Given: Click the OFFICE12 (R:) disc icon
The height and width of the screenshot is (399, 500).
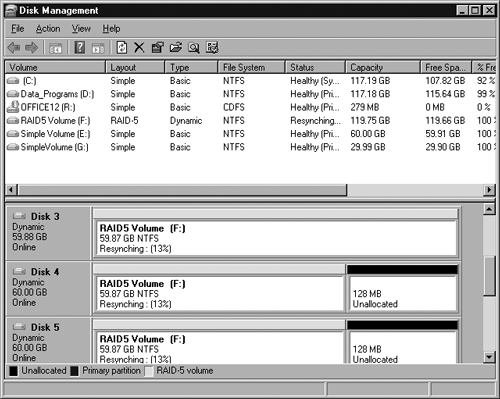Looking at the screenshot, I should [x=13, y=107].
